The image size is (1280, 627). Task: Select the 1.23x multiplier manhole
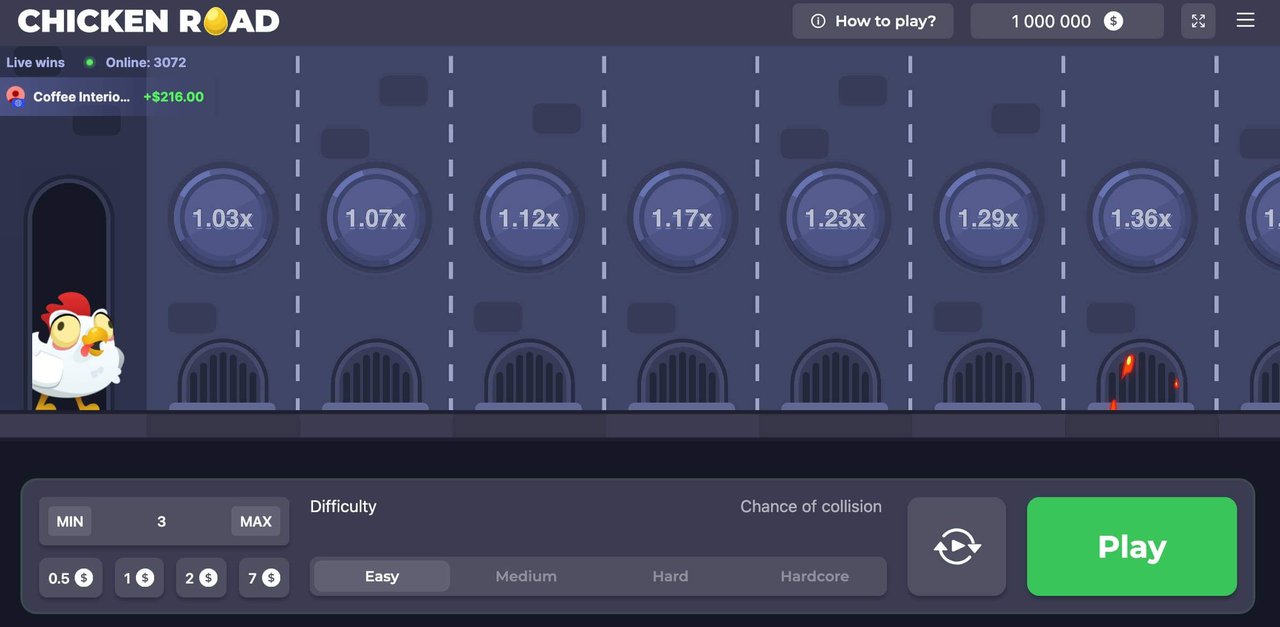coord(835,218)
